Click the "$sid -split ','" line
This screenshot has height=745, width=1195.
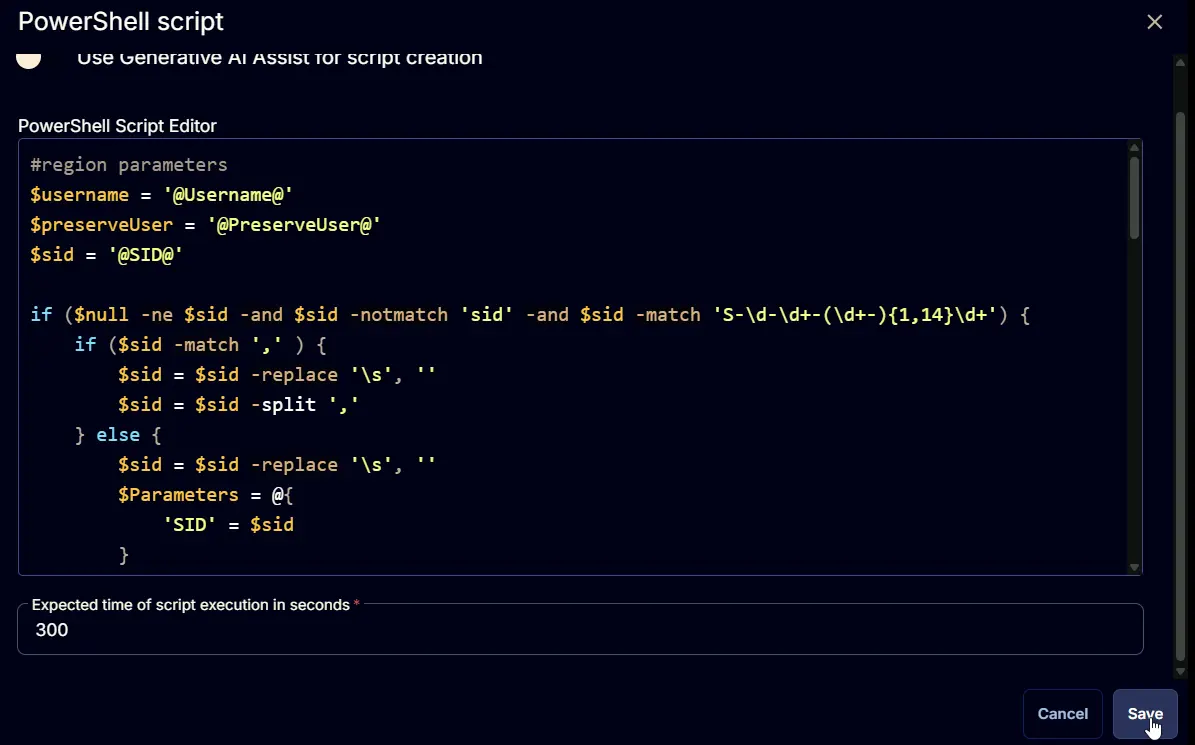point(239,404)
